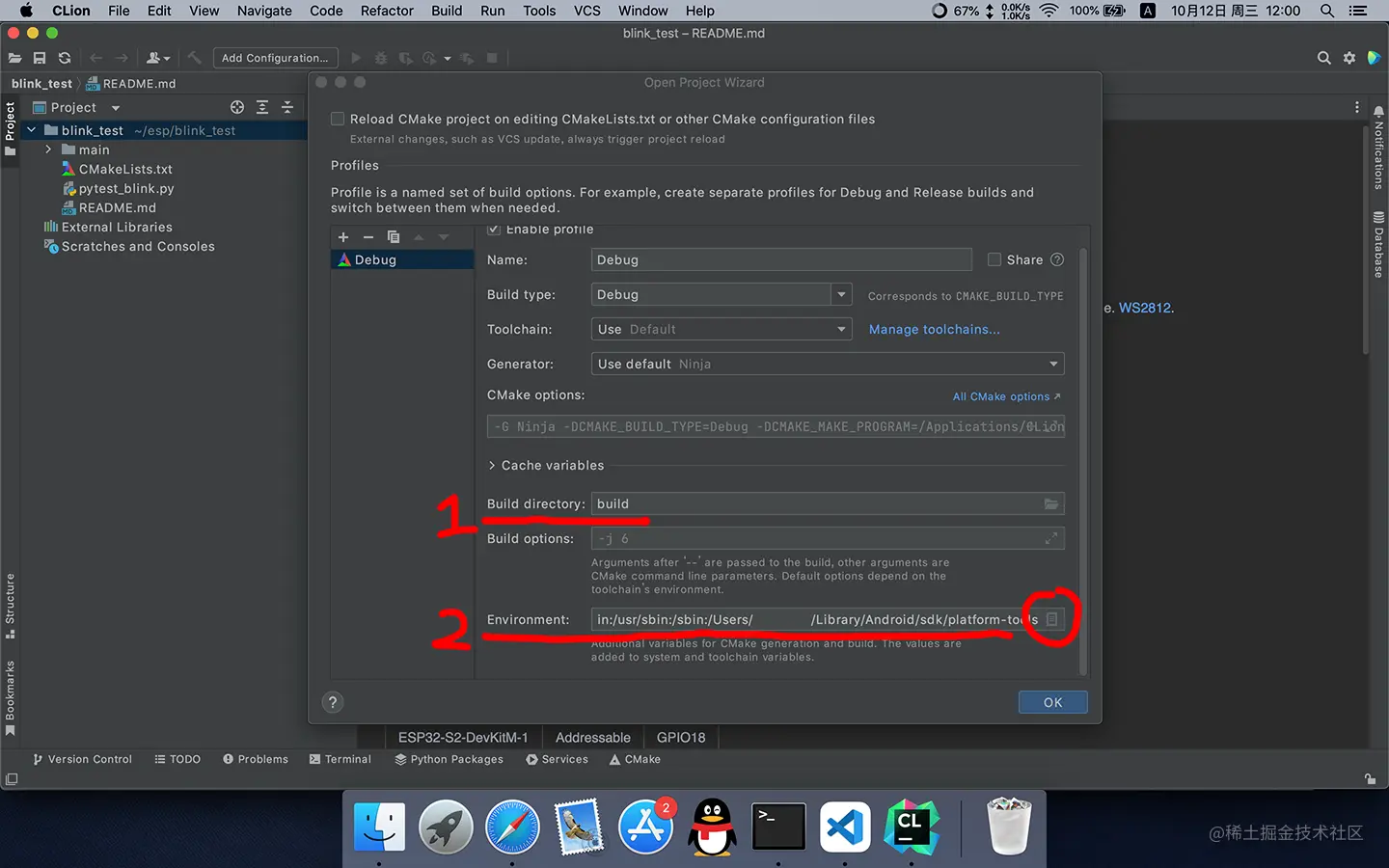The width and height of the screenshot is (1389, 868).
Task: Select the Debug profile in the list
Action: point(402,259)
